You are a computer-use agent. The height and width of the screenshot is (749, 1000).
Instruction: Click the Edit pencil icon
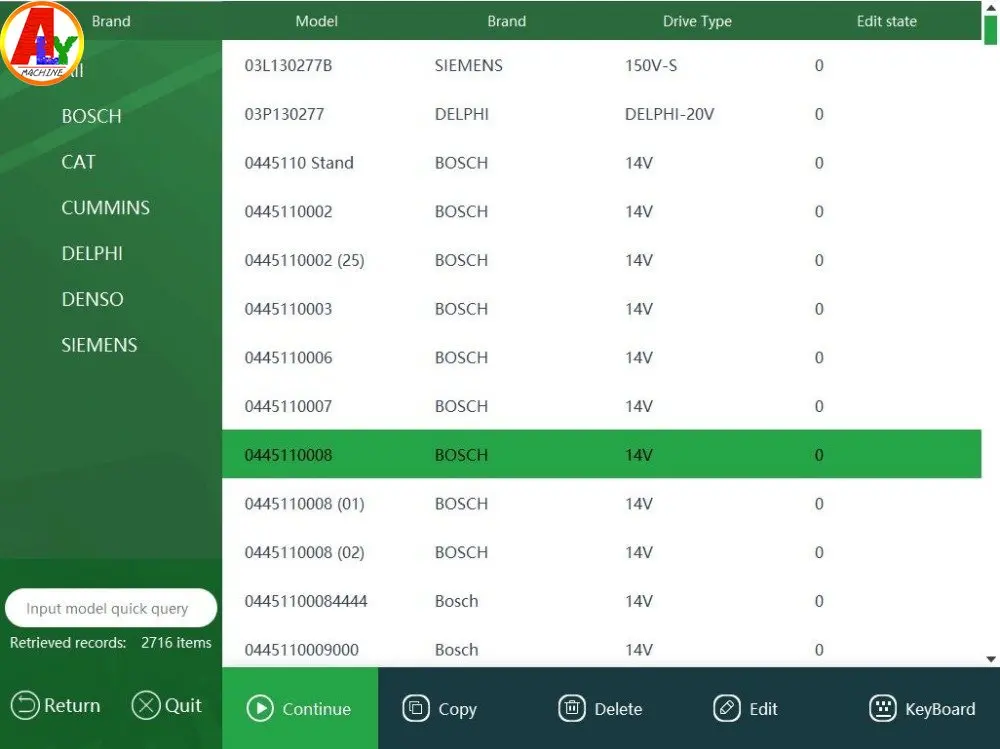[727, 708]
